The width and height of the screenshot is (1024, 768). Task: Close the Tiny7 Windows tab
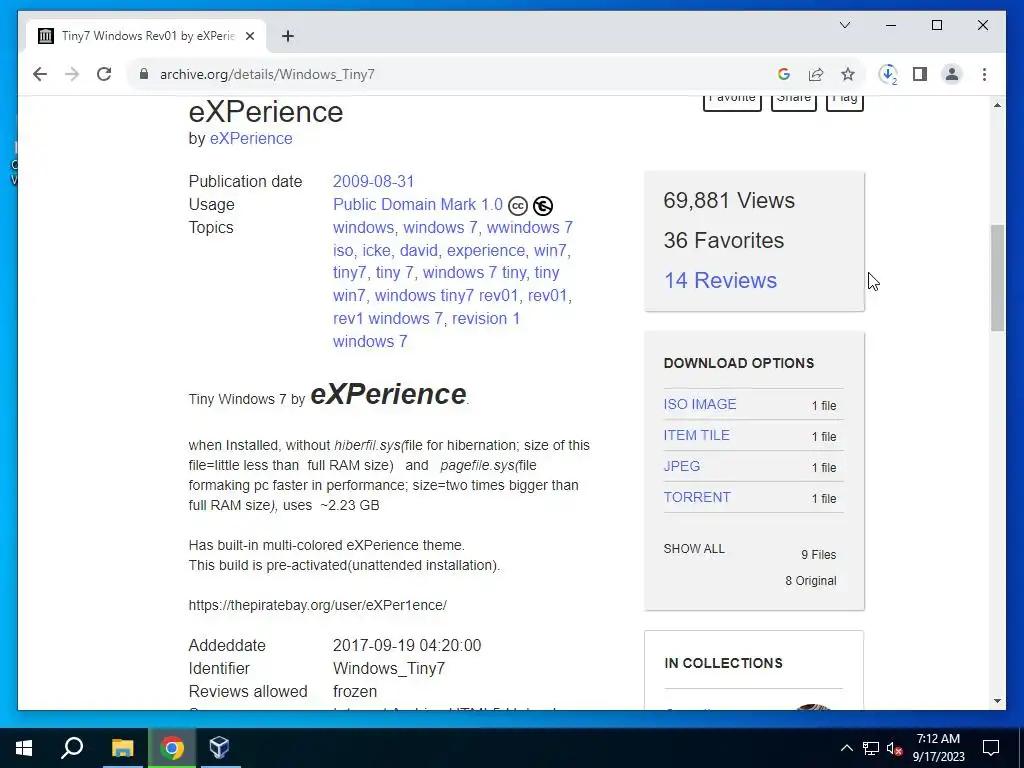coord(249,37)
